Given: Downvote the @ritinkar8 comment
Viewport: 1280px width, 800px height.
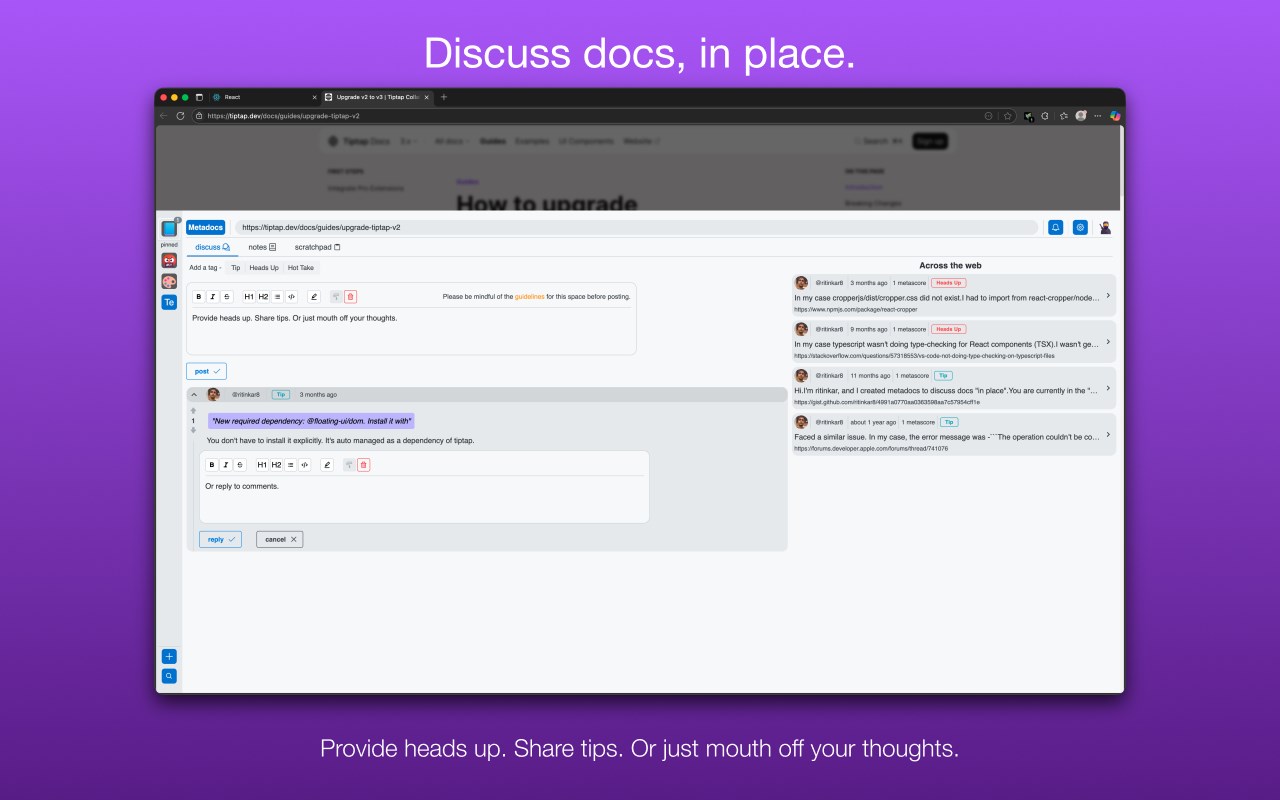Looking at the screenshot, I should tap(193, 431).
